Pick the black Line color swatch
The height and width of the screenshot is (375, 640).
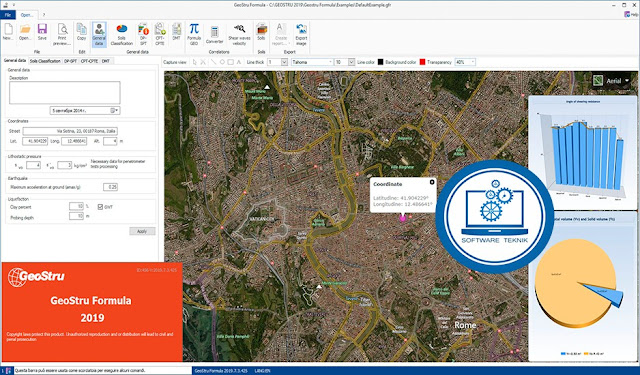pos(380,62)
